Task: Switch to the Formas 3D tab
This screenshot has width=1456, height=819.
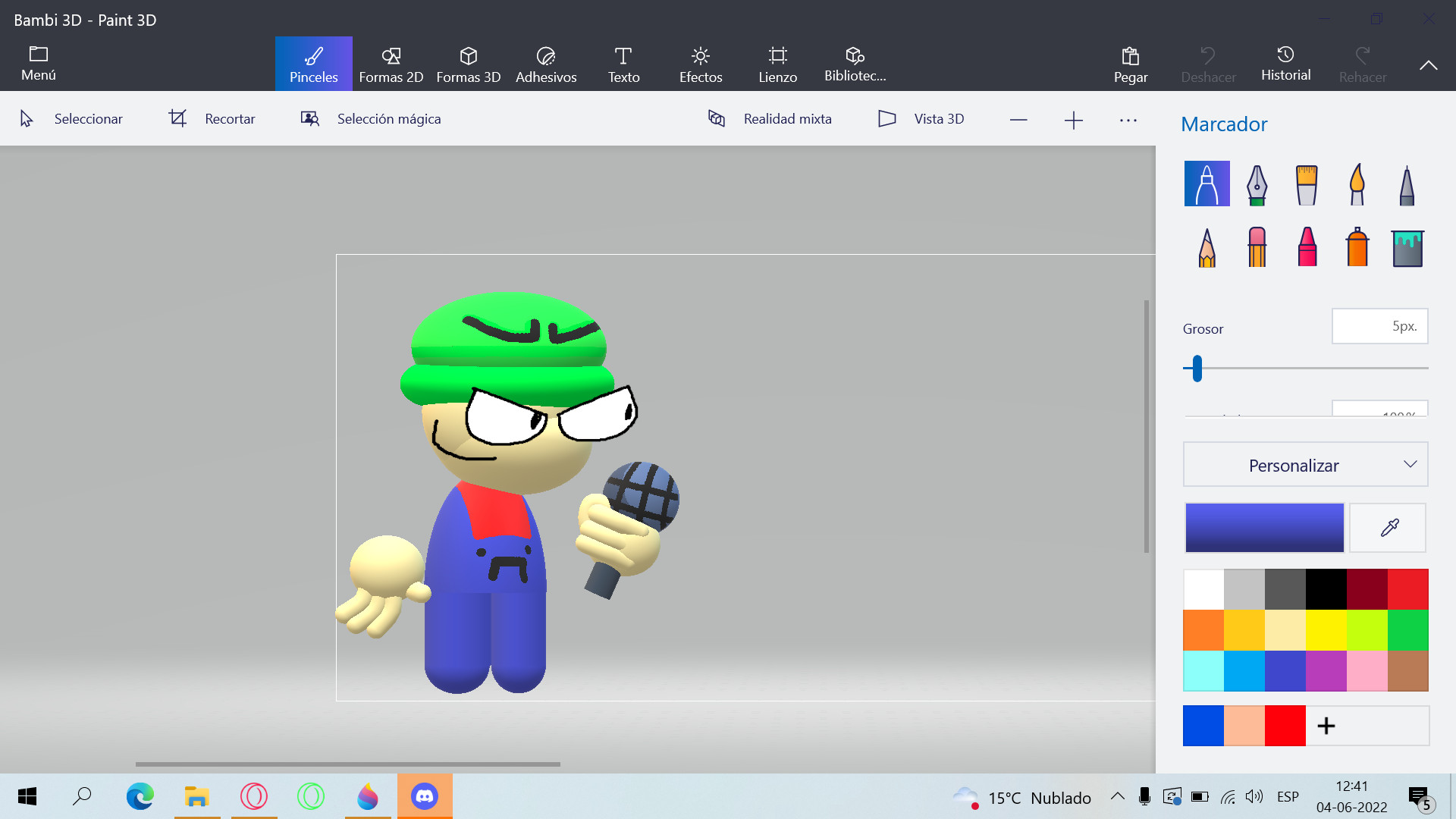Action: pyautogui.click(x=469, y=64)
